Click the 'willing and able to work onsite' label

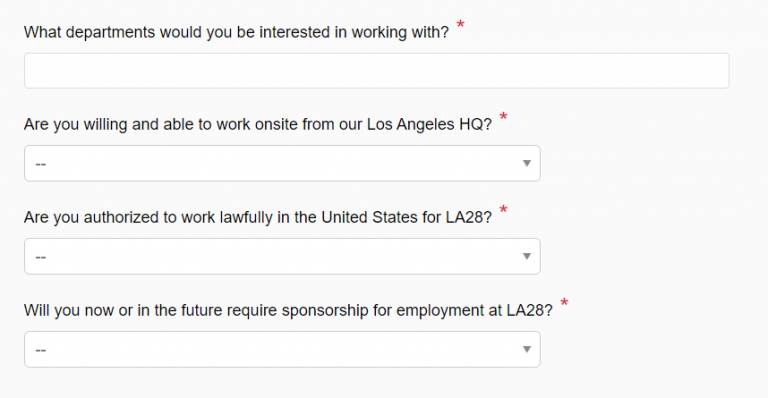[x=258, y=125]
